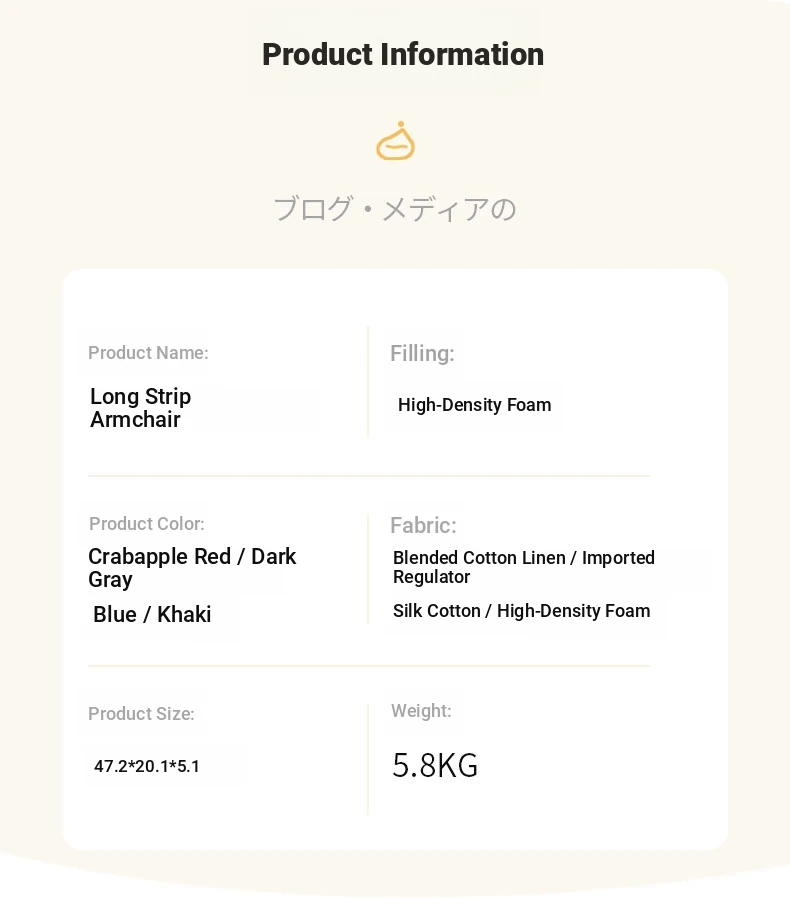
Task: Select Blue / Khaki color text
Action: (152, 615)
